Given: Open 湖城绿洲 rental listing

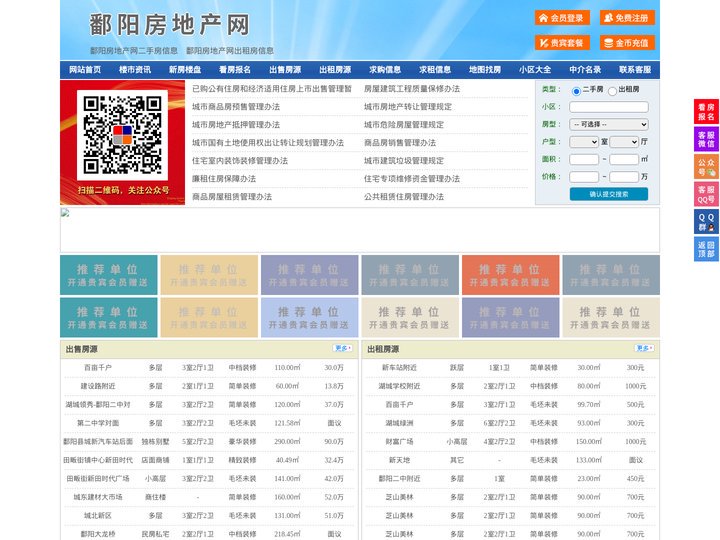Looking at the screenshot, I should 399,423.
